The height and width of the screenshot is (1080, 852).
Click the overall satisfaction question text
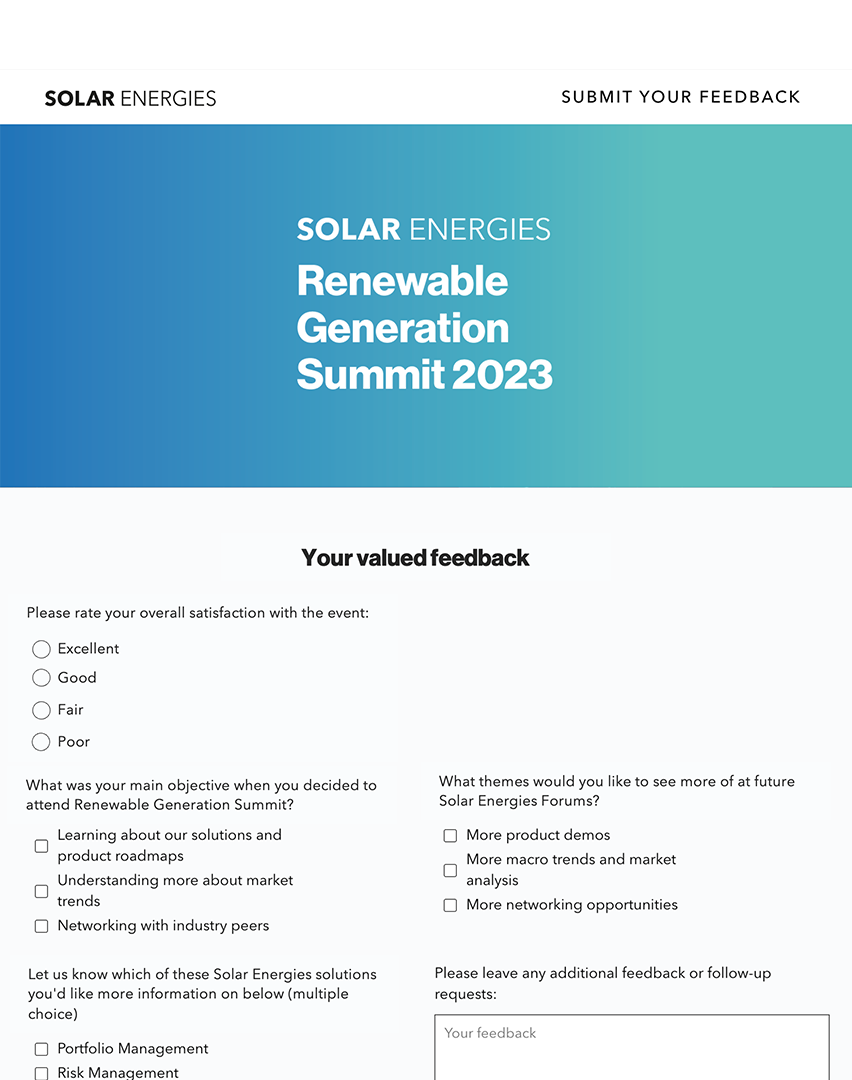[198, 613]
